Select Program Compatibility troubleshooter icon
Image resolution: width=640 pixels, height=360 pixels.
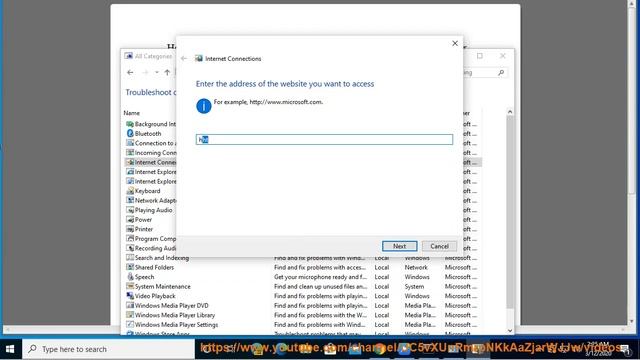pyautogui.click(x=130, y=239)
